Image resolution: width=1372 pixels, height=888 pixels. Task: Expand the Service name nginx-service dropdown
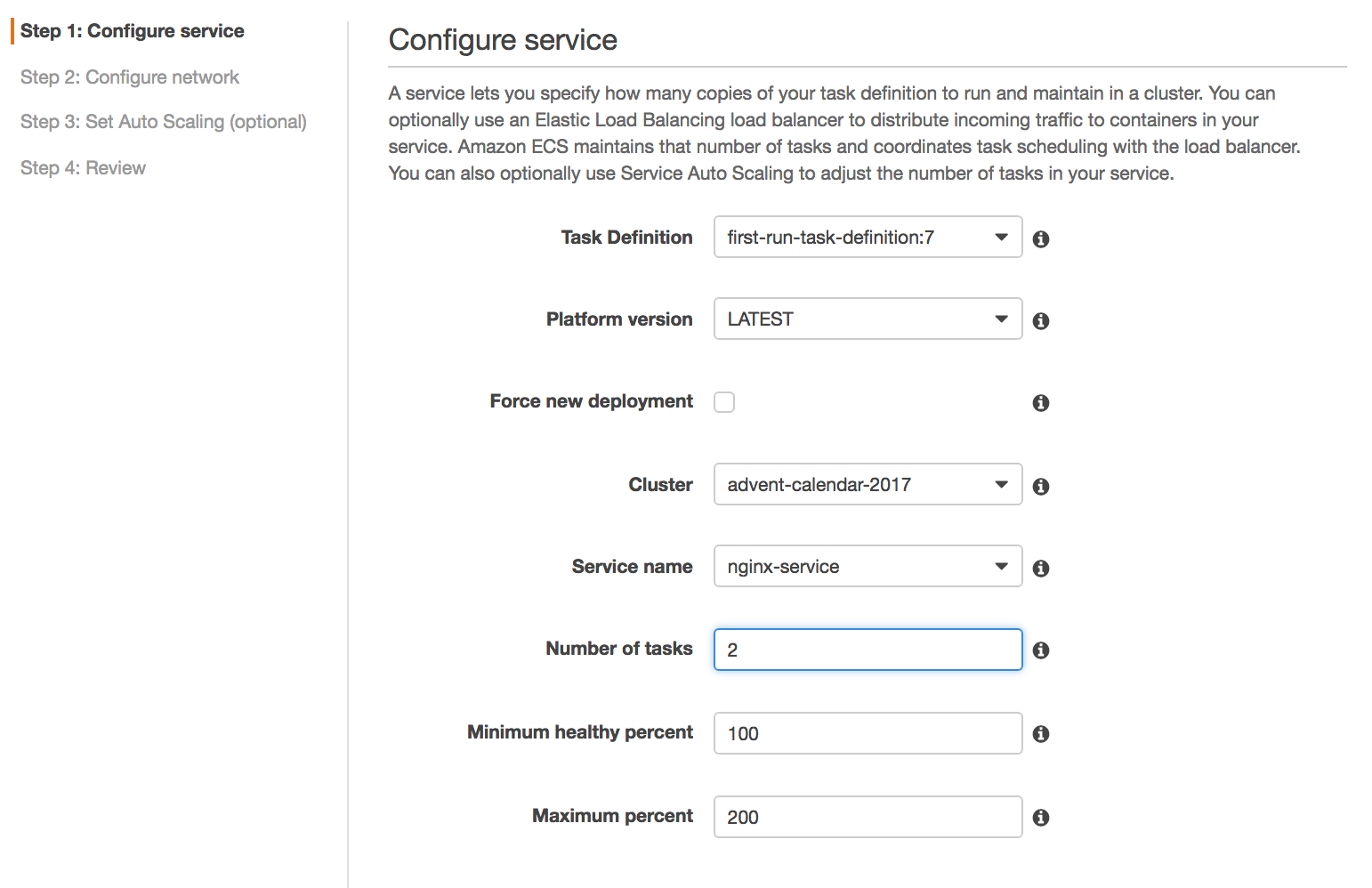tap(868, 567)
